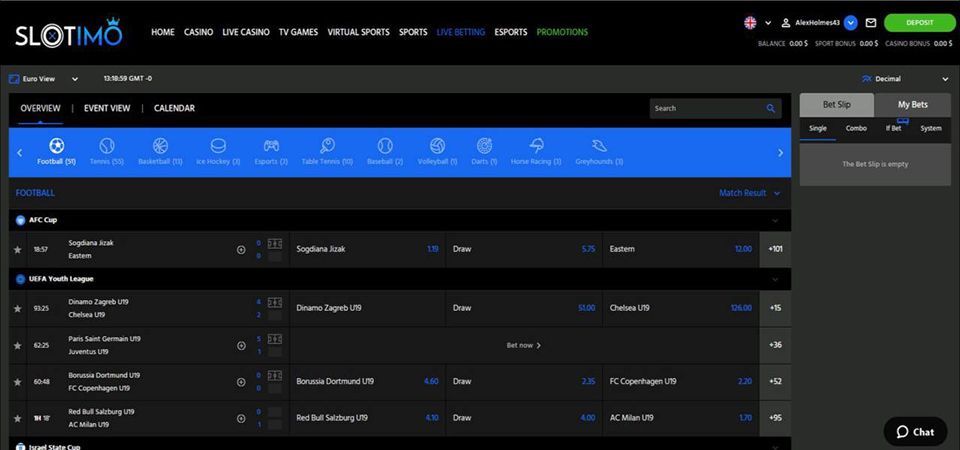Screen dimensions: 960x450
Task: Open the mail envelope icon
Action: (x=871, y=23)
